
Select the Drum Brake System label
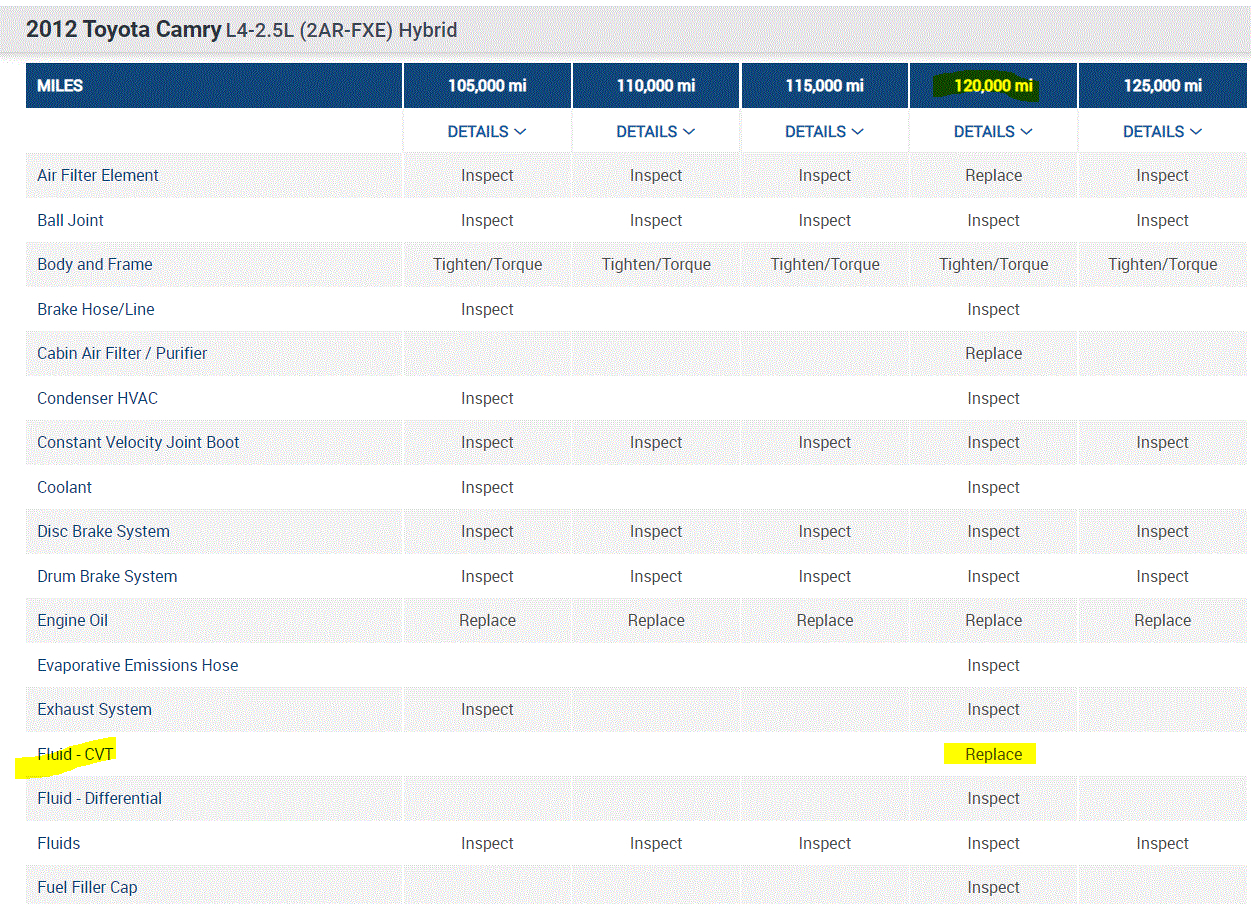click(x=107, y=576)
